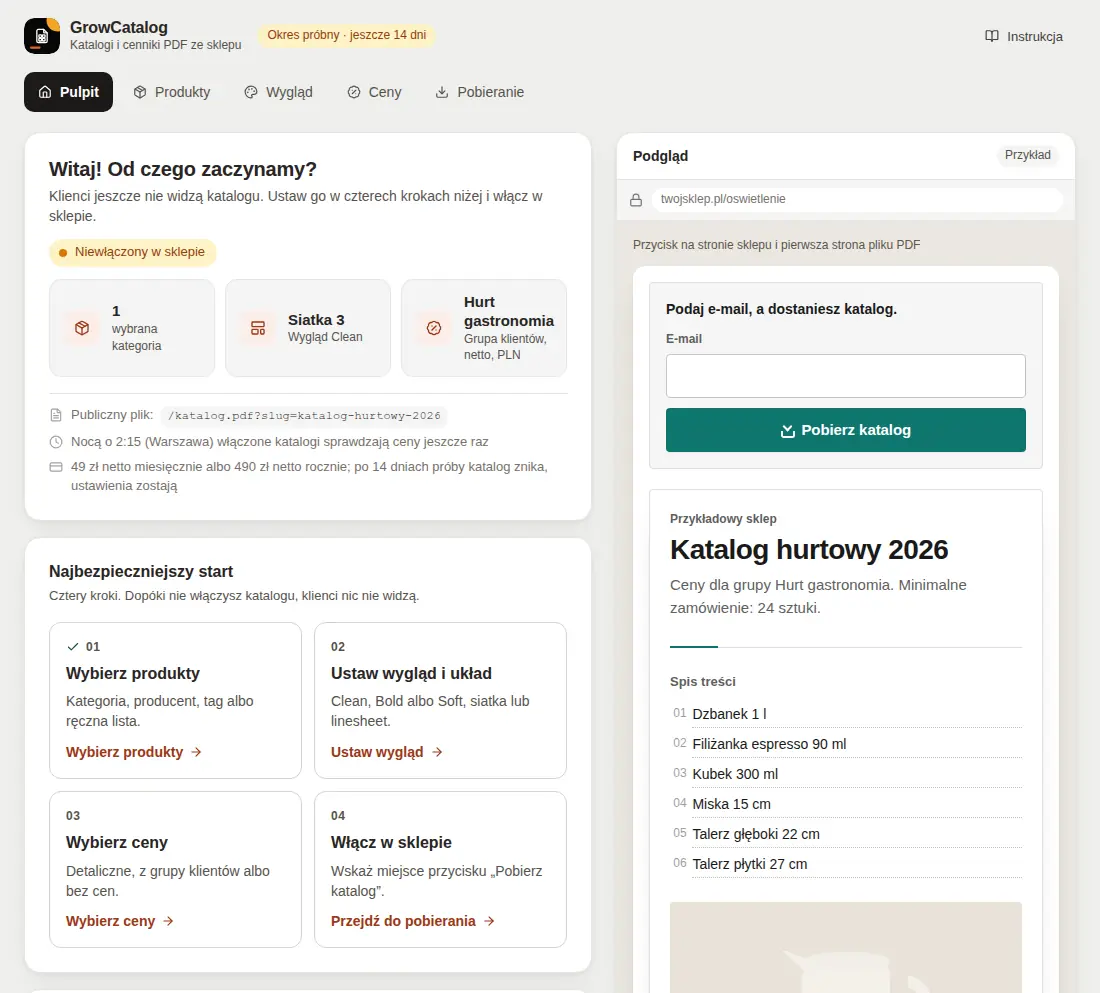This screenshot has width=1100, height=993.
Task: Follow the 'Ustaw wygląd' link
Action: (387, 752)
